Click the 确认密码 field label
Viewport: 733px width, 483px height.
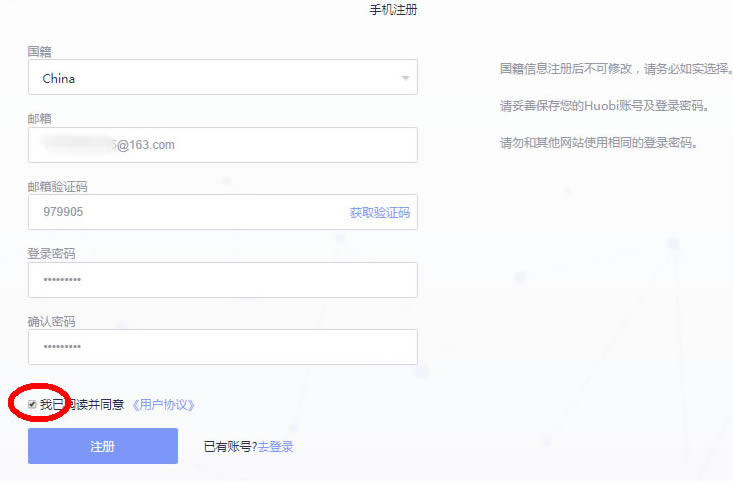pyautogui.click(x=51, y=321)
